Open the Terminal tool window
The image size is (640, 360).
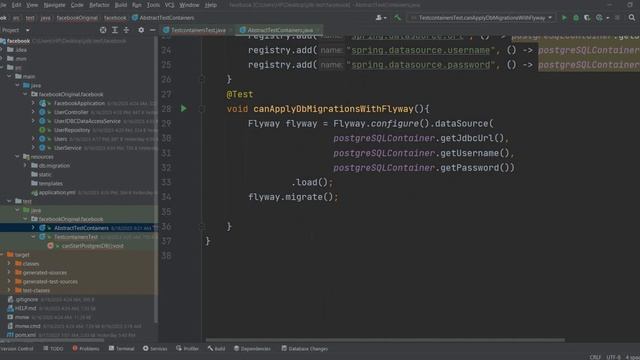[122, 349]
